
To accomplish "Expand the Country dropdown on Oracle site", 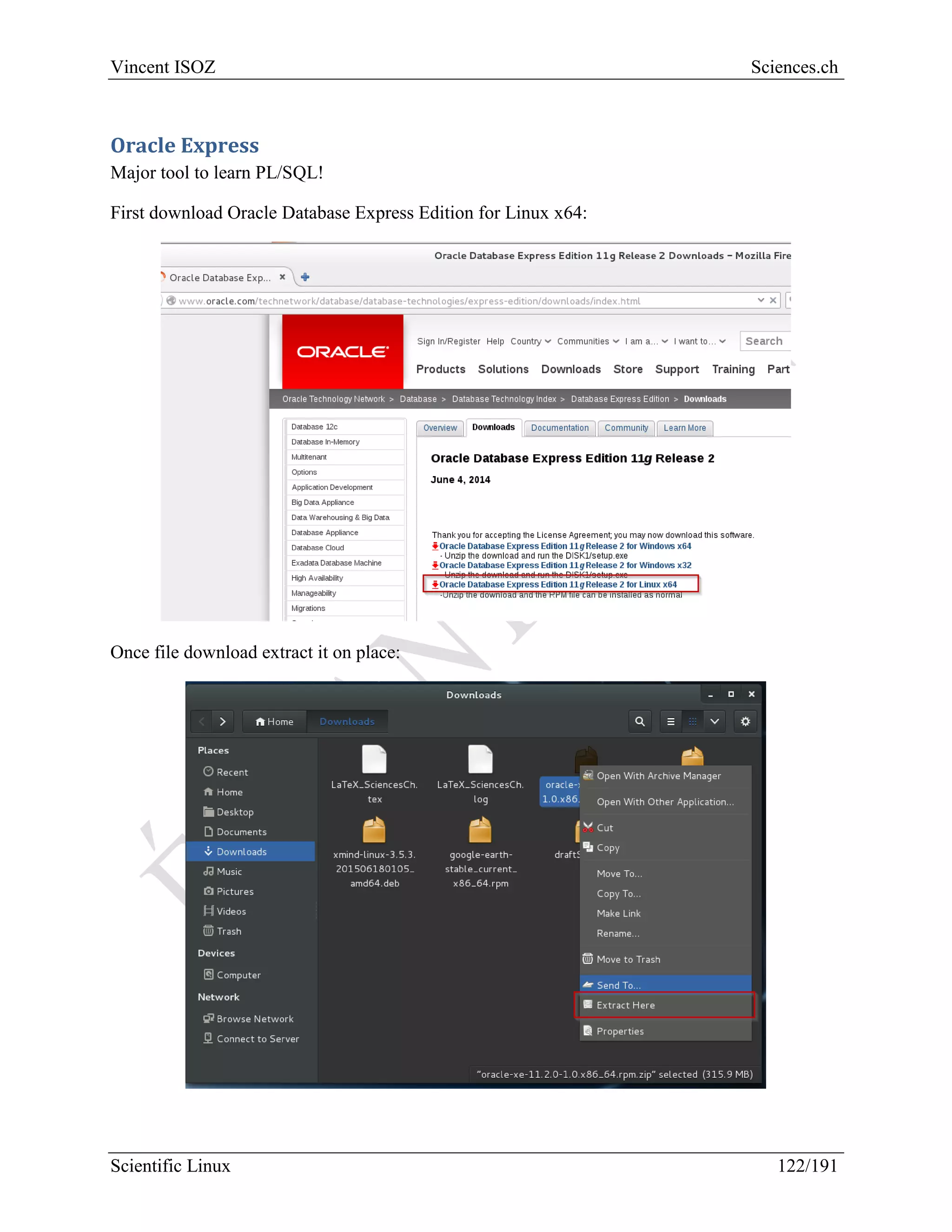I will pos(531,341).
